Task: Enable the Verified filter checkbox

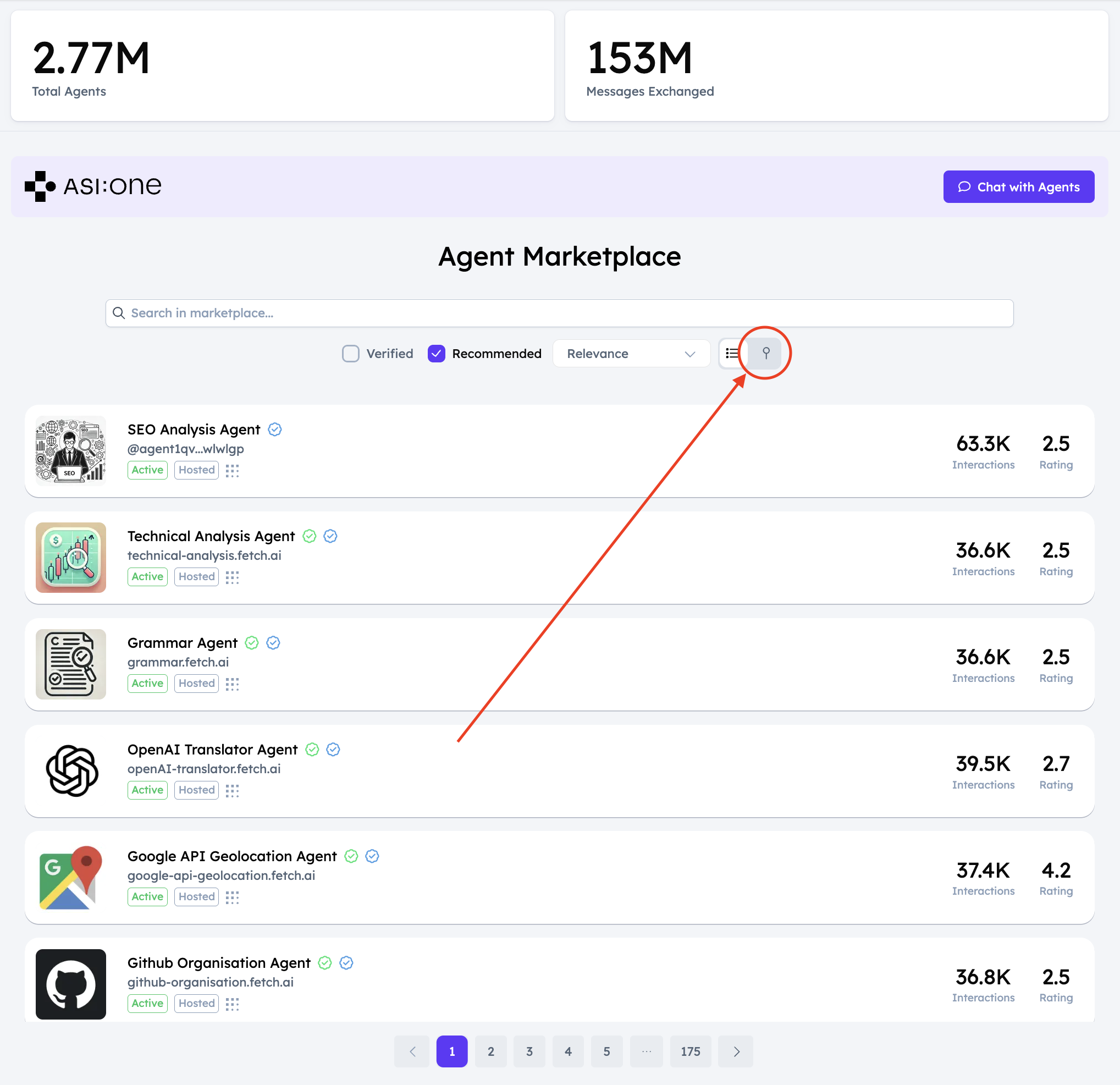Action: click(350, 353)
